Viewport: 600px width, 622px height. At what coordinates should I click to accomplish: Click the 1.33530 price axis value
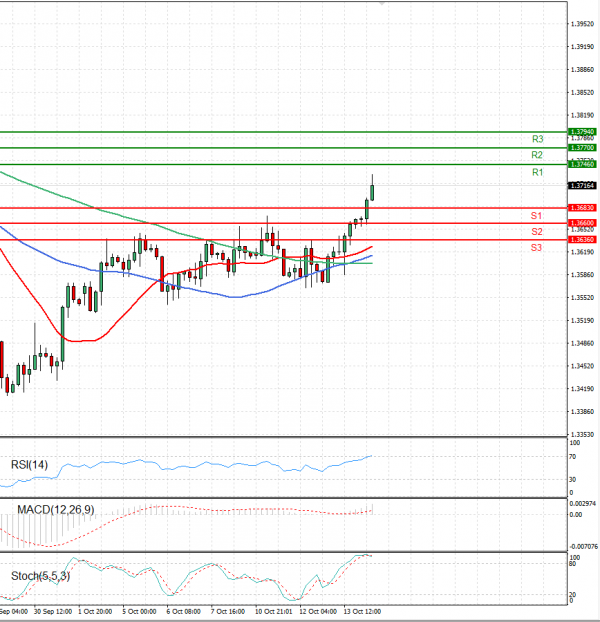(x=582, y=434)
